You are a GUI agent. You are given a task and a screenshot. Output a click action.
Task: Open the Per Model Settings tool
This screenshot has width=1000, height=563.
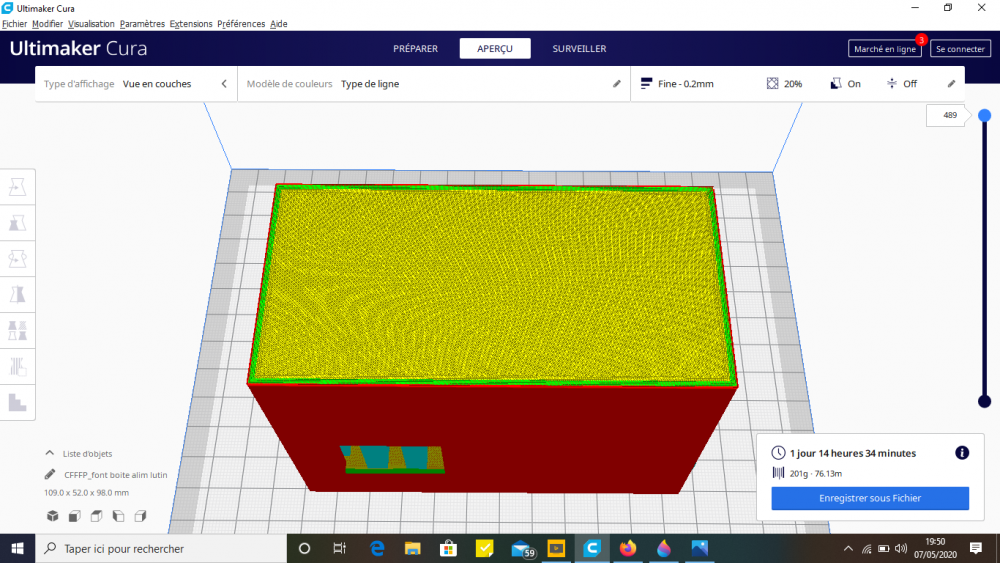[x=17, y=330]
